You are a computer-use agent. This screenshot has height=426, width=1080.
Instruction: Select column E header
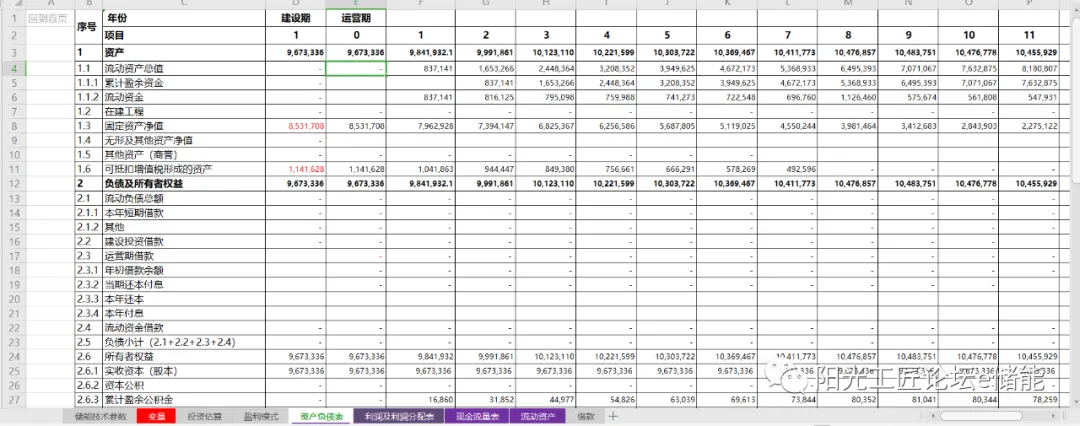coord(355,5)
